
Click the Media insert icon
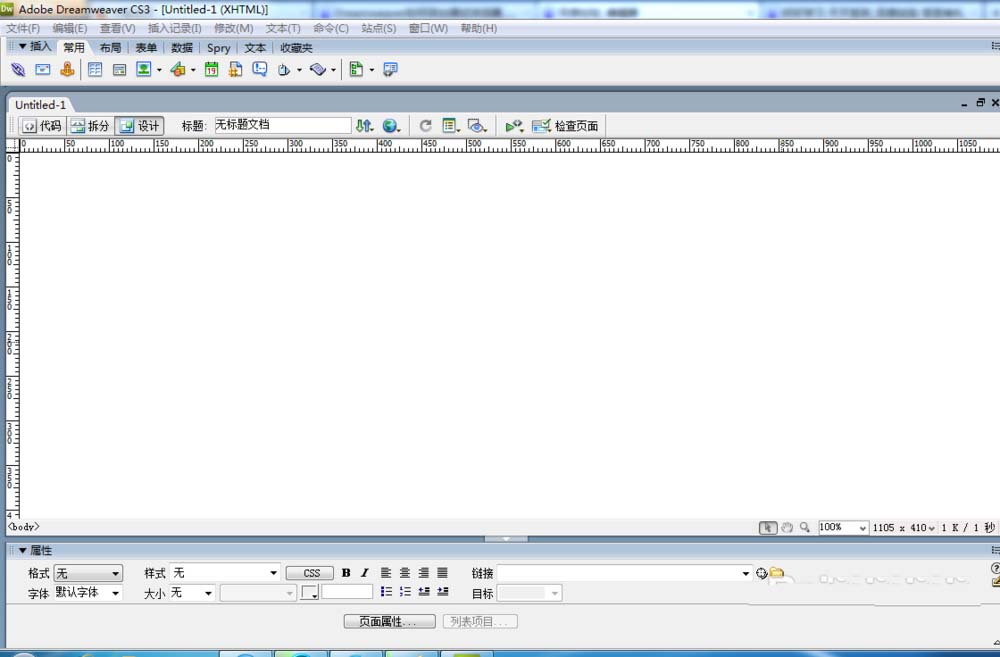coord(178,70)
